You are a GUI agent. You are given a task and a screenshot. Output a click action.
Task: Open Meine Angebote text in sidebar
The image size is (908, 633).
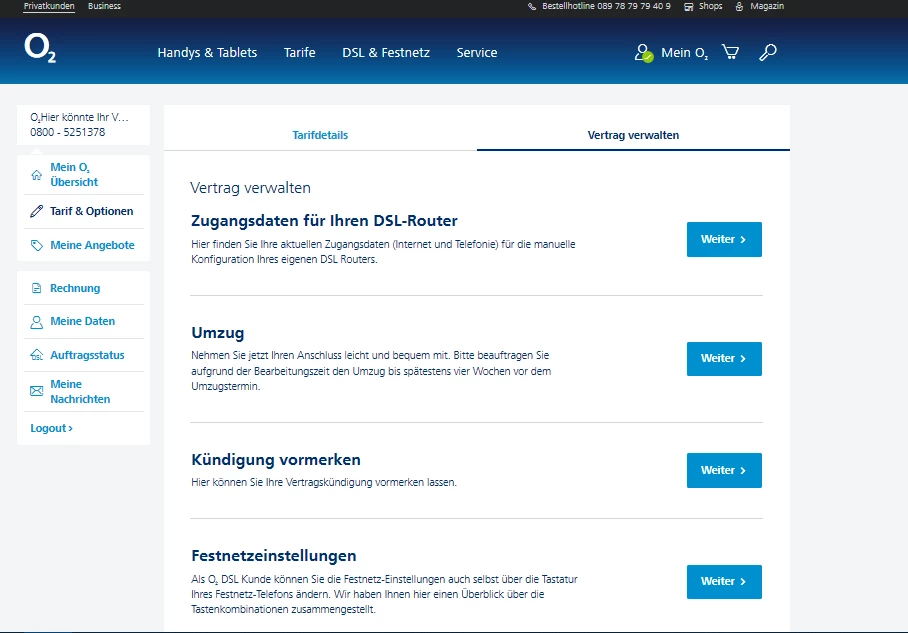[x=92, y=246]
